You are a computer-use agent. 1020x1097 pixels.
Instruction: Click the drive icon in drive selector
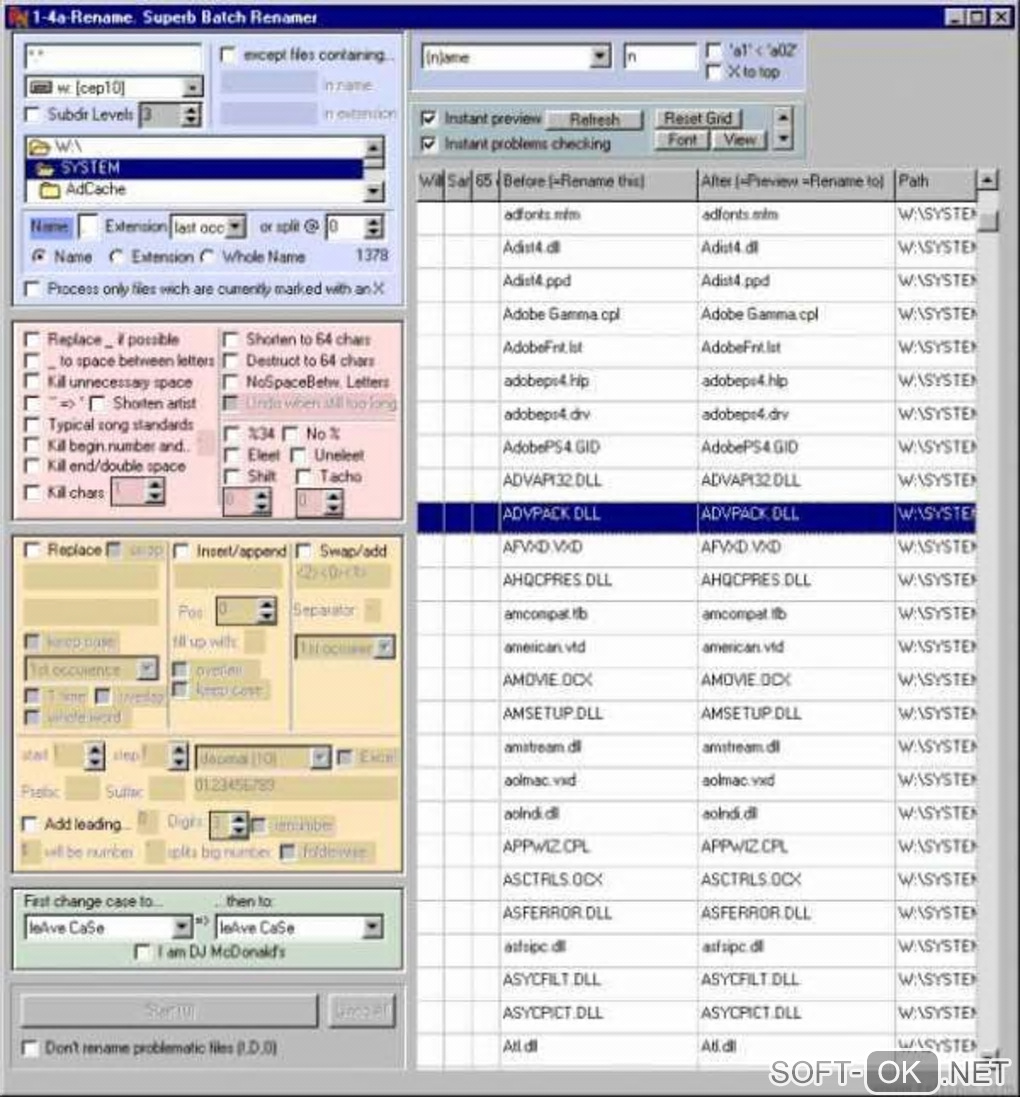(x=41, y=87)
